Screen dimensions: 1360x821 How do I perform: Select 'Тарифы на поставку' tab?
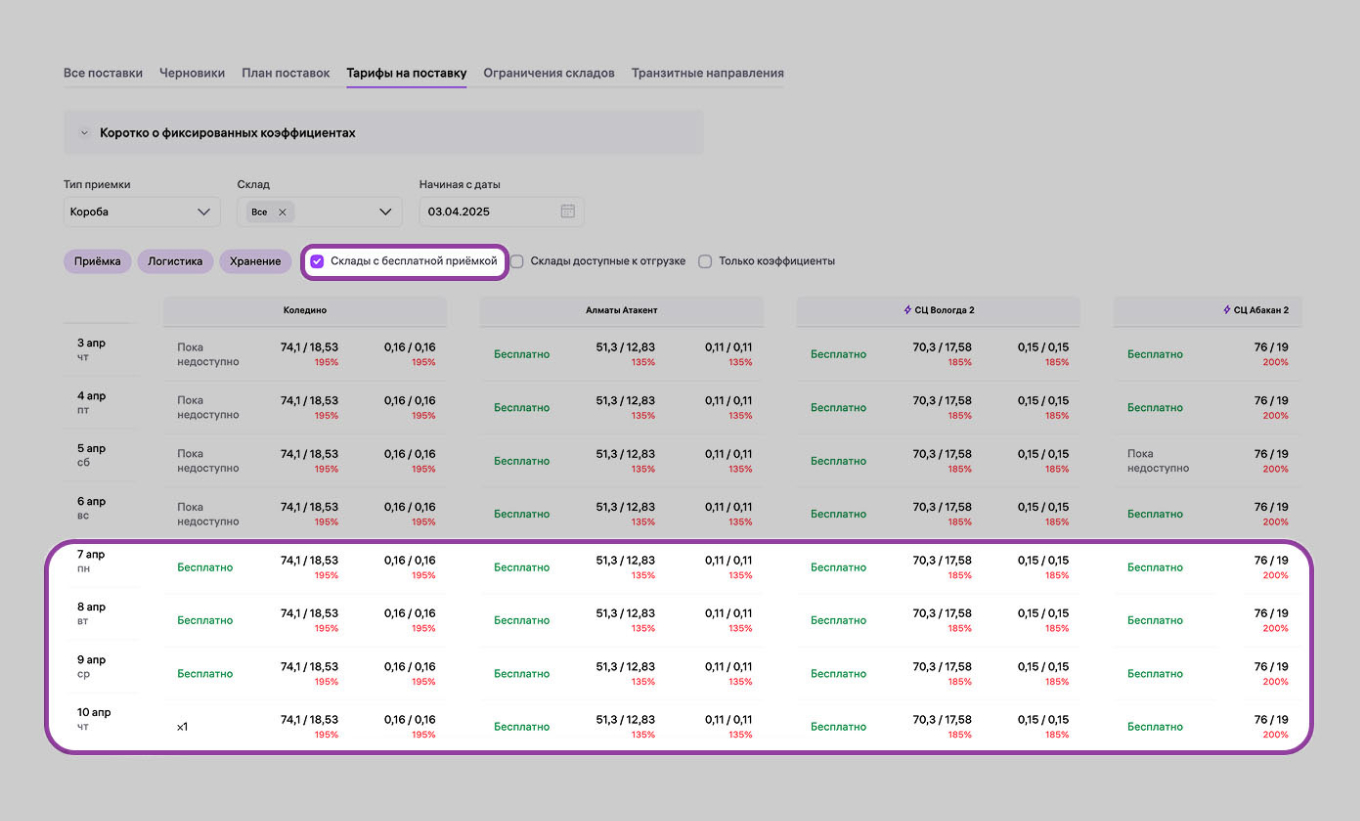[407, 73]
